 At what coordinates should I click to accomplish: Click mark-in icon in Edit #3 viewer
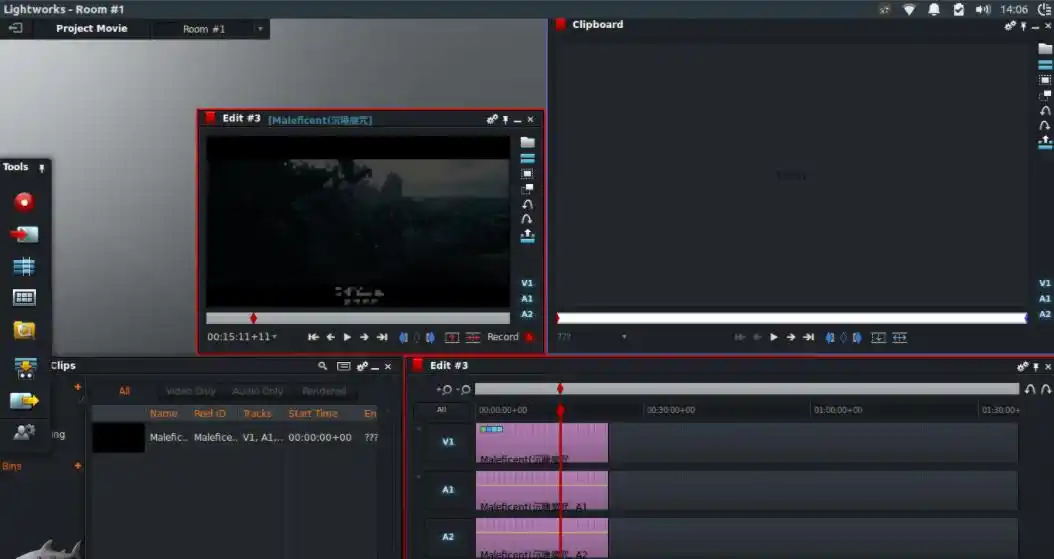click(x=403, y=338)
